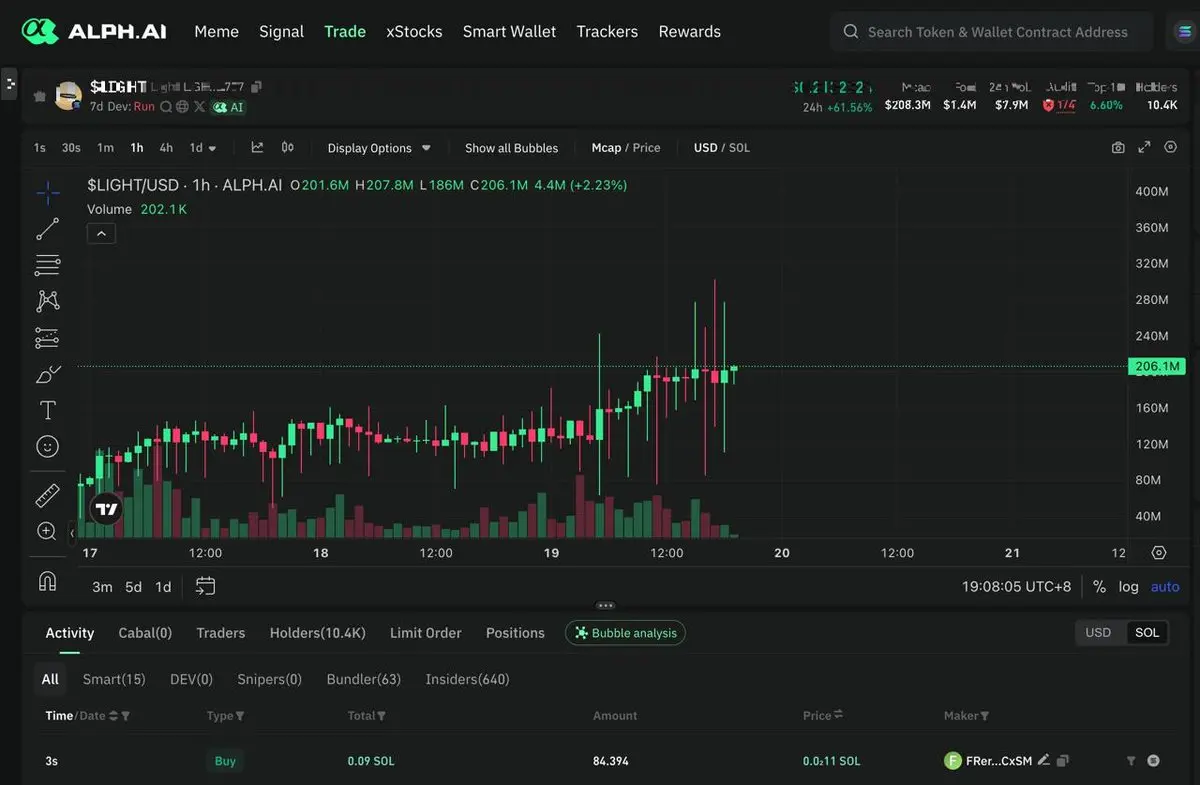1200x785 pixels.
Task: Favorite the $LIGHT token
Action: point(39,96)
